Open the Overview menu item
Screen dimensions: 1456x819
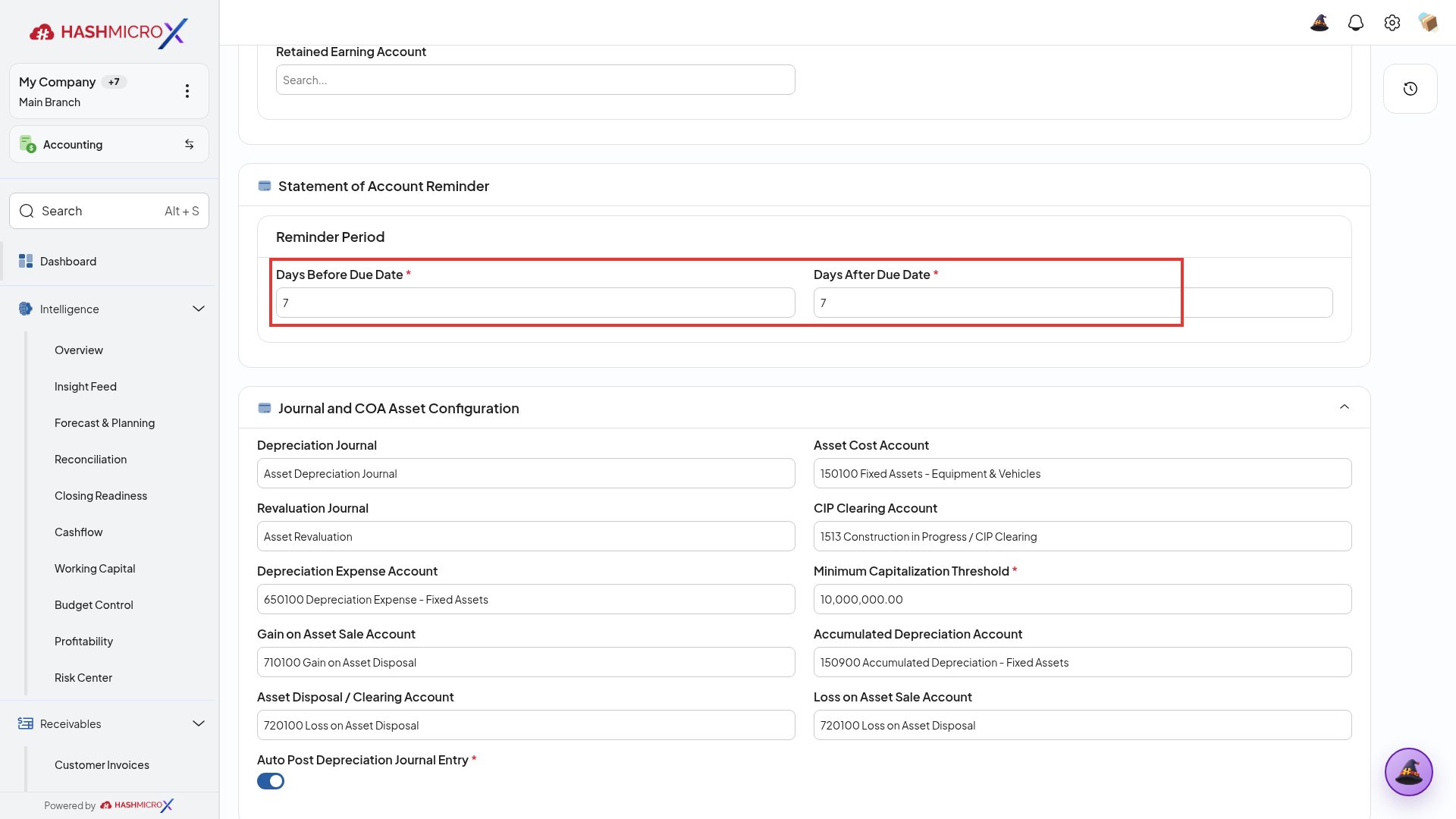pyautogui.click(x=79, y=350)
